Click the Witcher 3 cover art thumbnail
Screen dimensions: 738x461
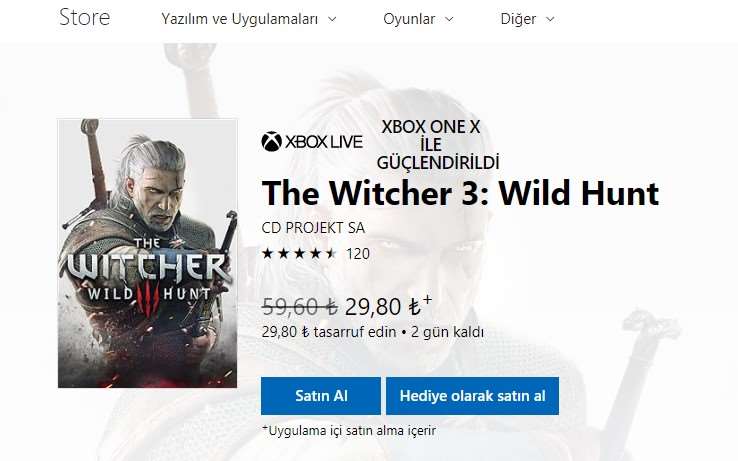147,253
